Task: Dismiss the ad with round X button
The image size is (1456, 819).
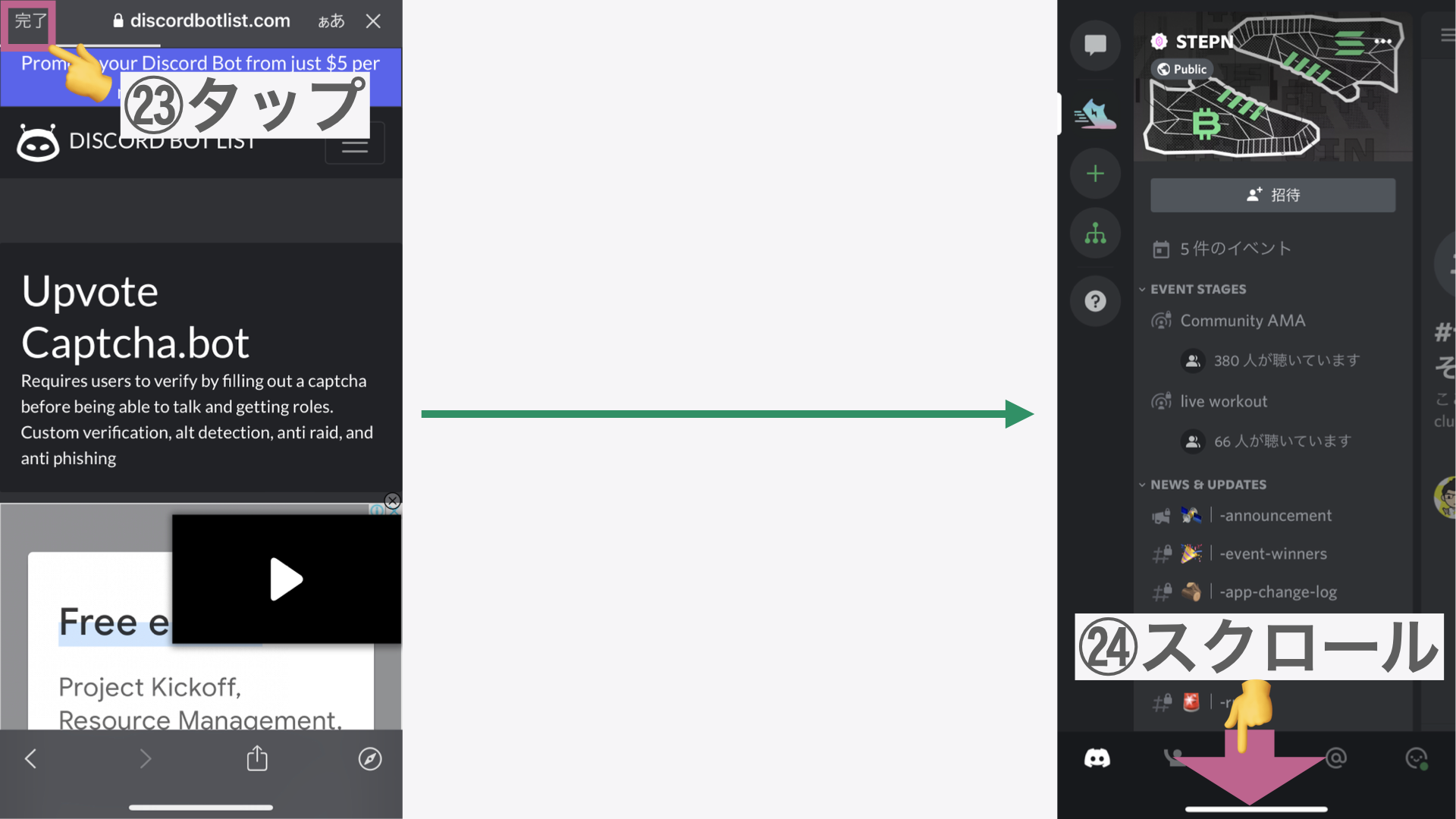Action: 392,500
